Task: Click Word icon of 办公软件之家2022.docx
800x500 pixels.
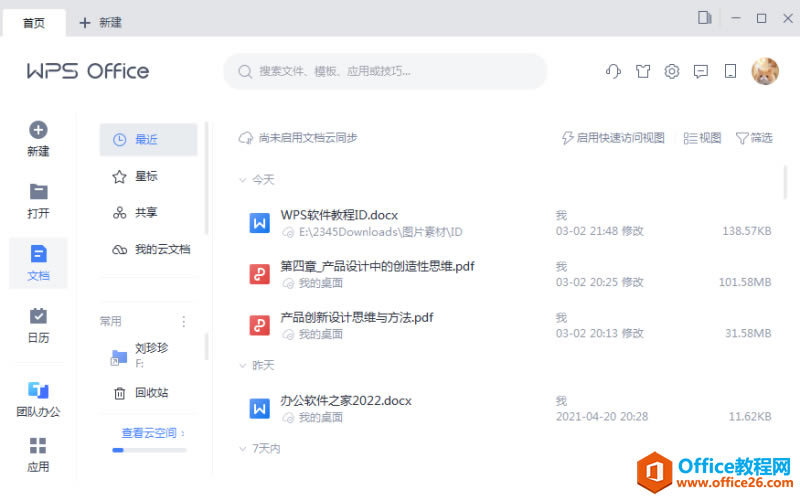Action: pos(259,408)
